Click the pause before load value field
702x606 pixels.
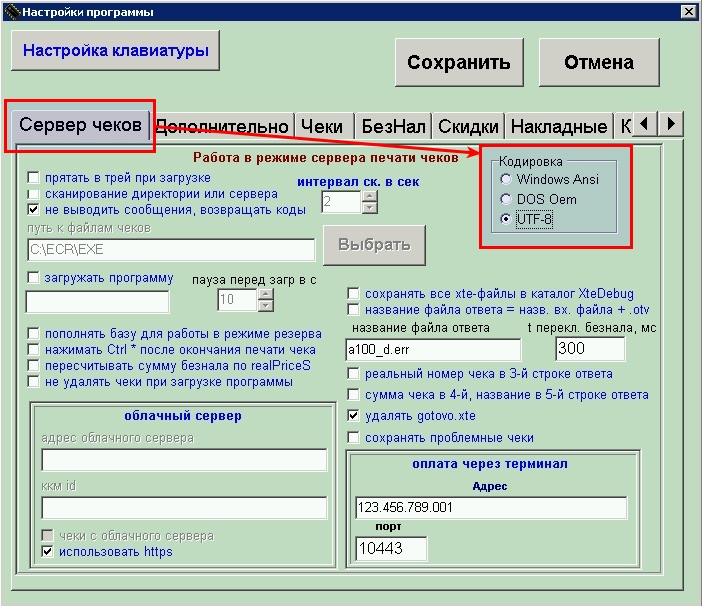point(237,299)
